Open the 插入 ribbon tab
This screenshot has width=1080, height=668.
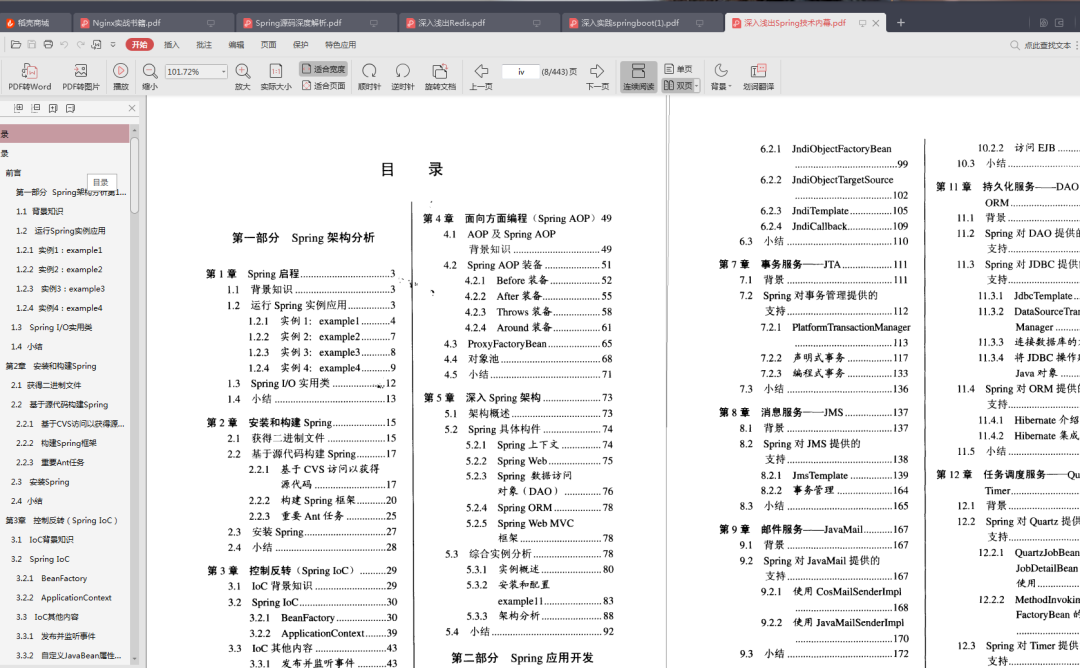pos(172,45)
